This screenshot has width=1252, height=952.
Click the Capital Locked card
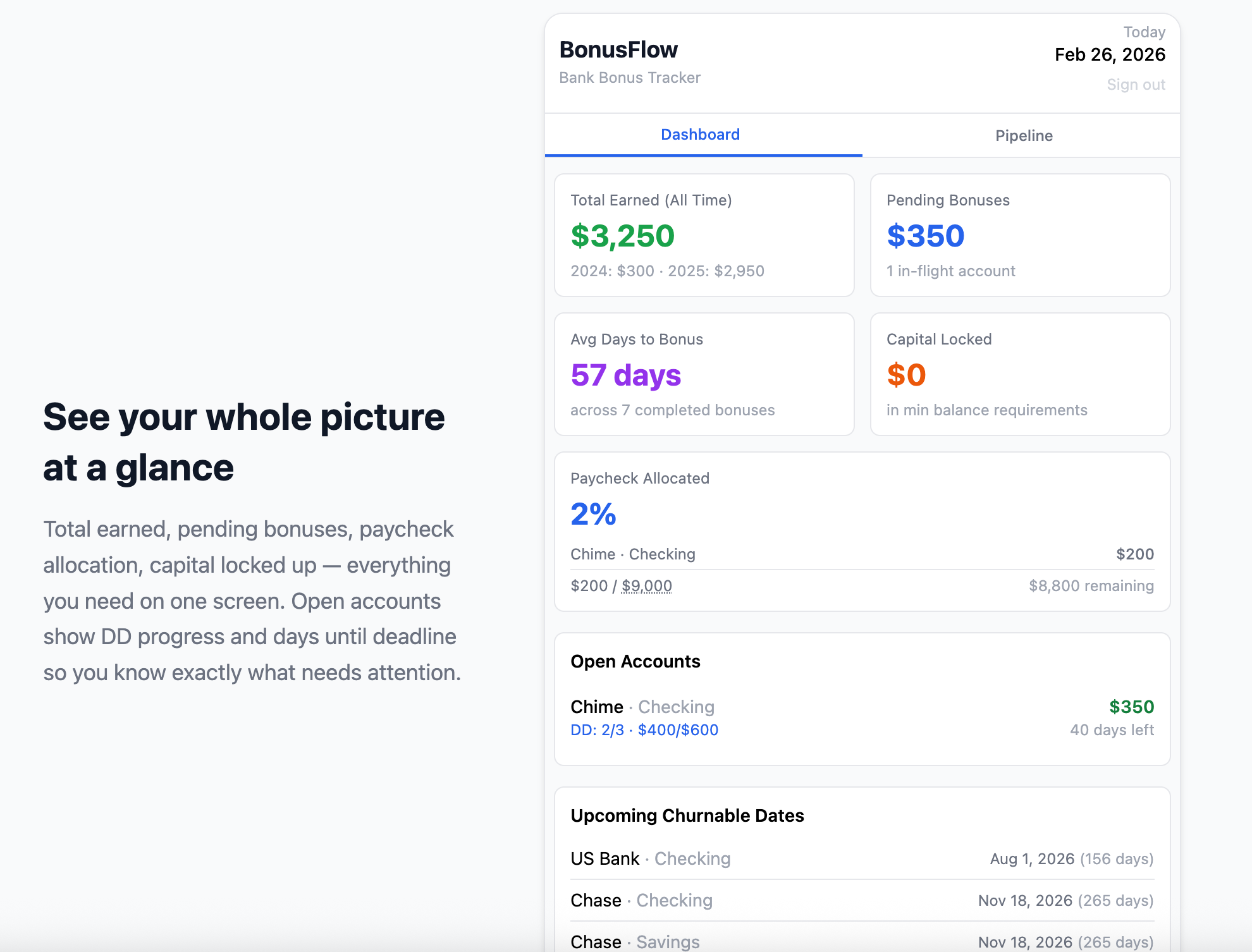(1019, 374)
